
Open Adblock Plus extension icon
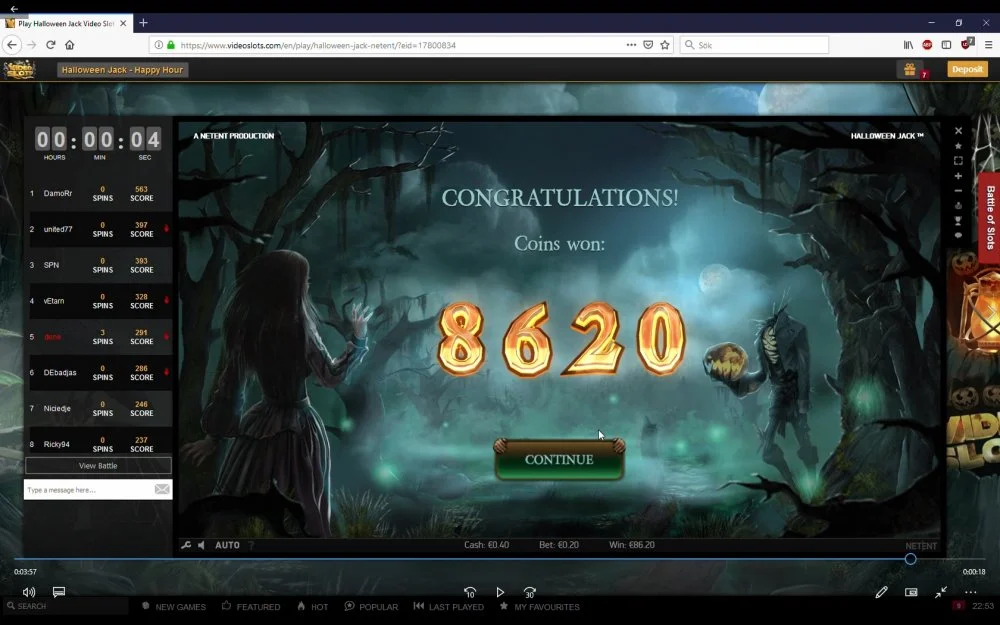[x=927, y=45]
